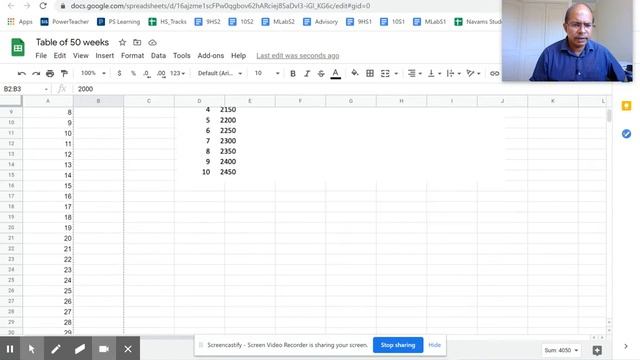640x360 pixels.
Task: Open the Edit menu
Action: tap(60, 56)
